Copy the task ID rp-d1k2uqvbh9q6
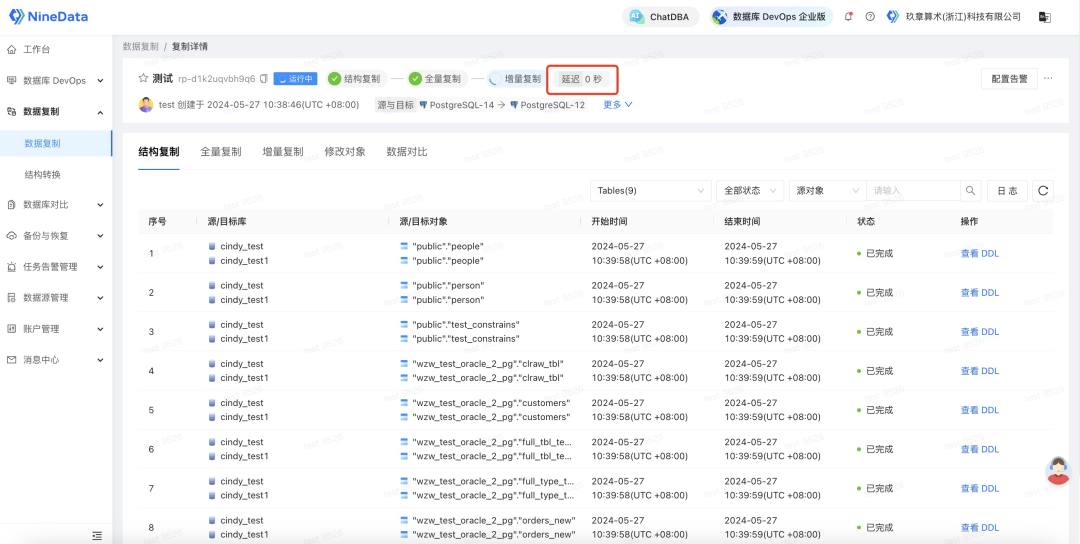This screenshot has height=544, width=1080. 263,79
